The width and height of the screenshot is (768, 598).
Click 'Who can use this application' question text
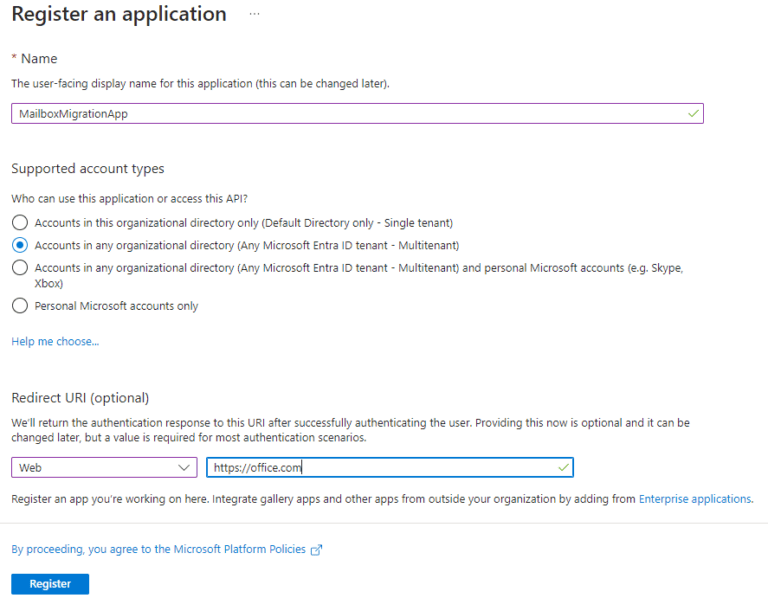point(129,199)
